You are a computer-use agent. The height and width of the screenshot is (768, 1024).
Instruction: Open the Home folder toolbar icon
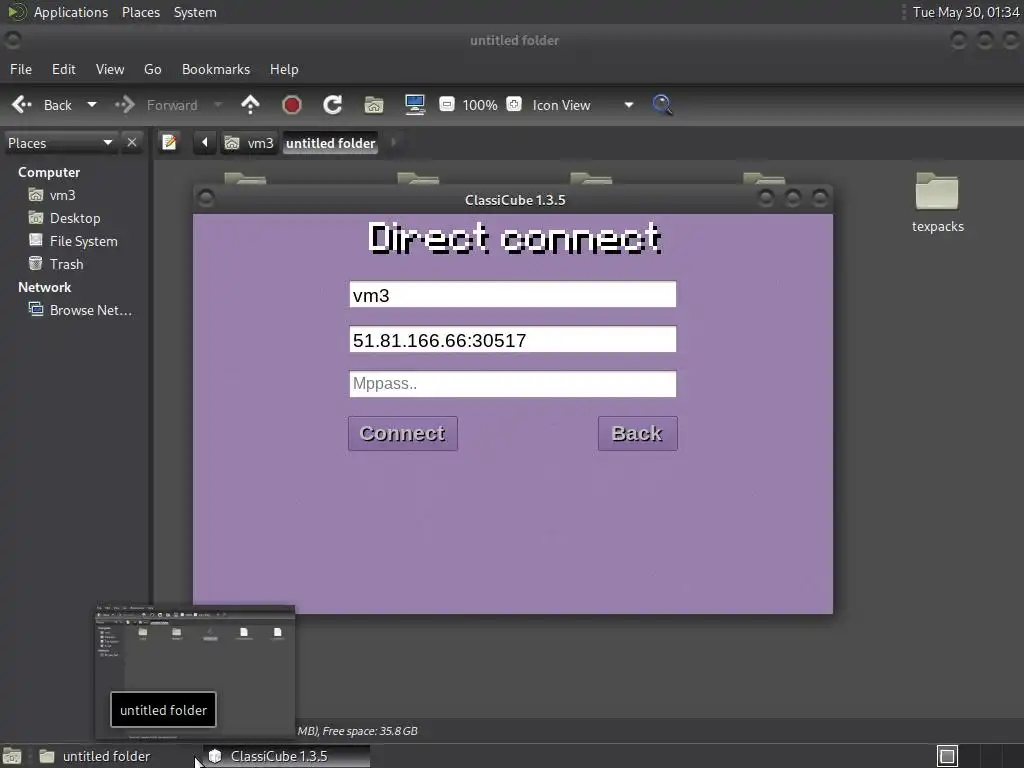pyautogui.click(x=374, y=104)
